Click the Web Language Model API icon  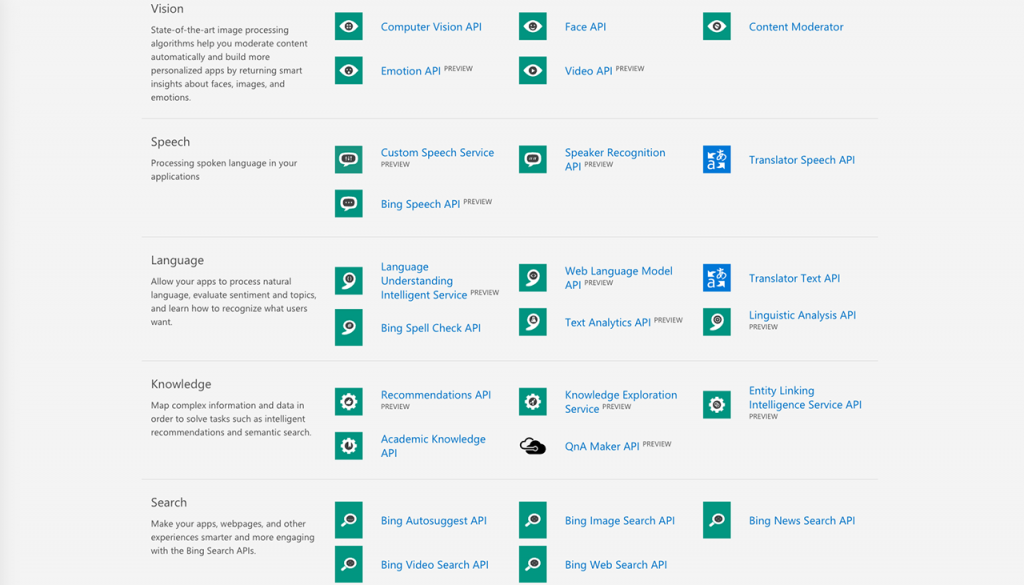tap(533, 277)
